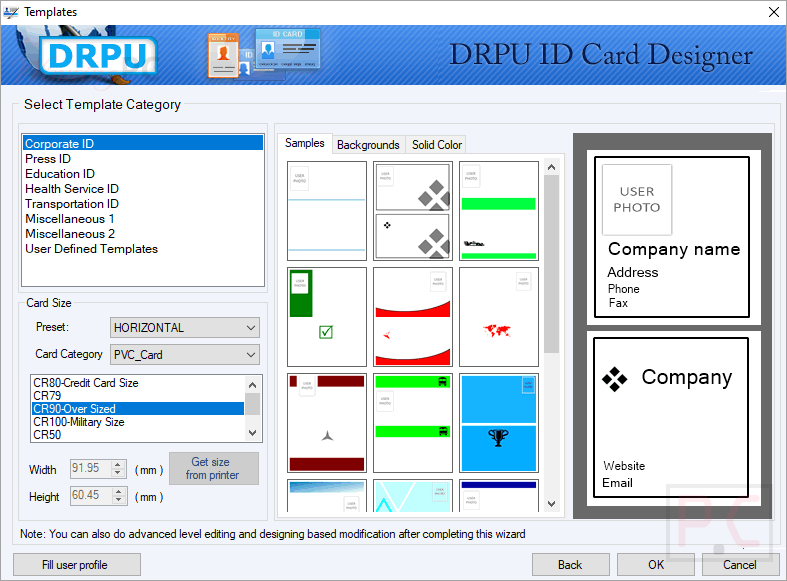This screenshot has width=787, height=581.
Task: Switch to the Backgrounds tab
Action: click(368, 144)
